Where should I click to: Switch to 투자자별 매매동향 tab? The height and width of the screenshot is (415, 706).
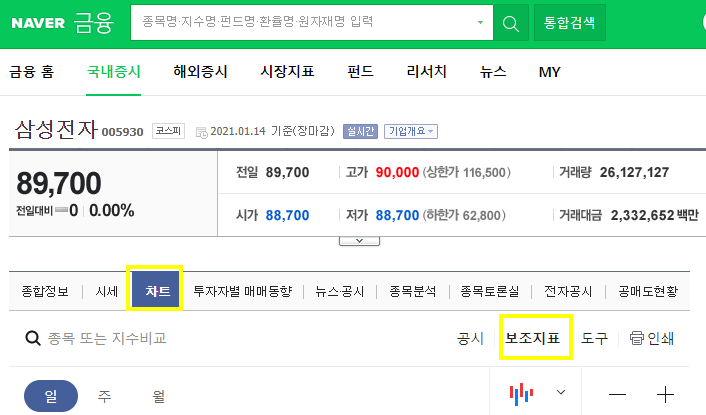[x=243, y=292]
